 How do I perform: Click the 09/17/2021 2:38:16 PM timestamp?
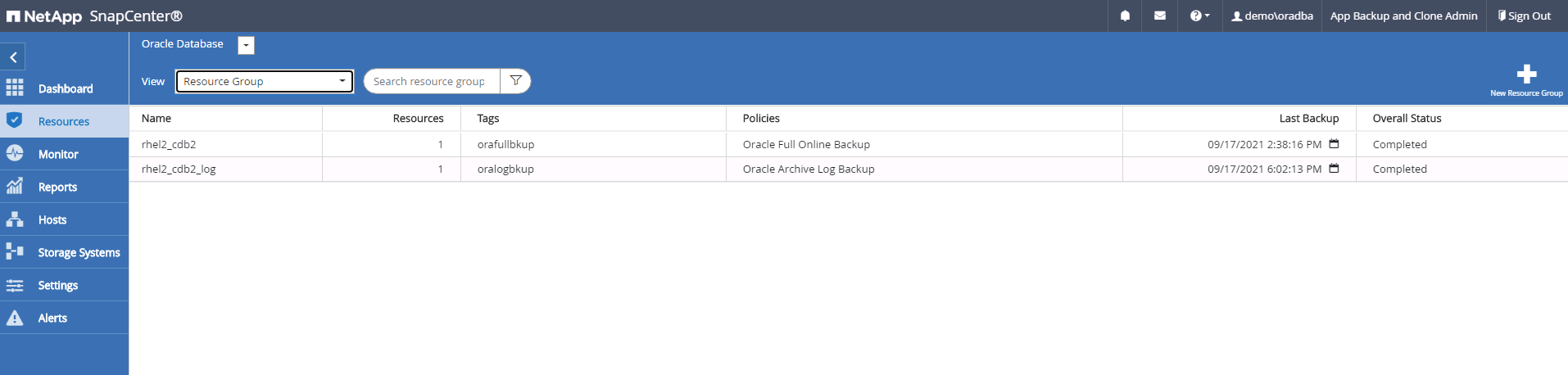(x=1264, y=144)
